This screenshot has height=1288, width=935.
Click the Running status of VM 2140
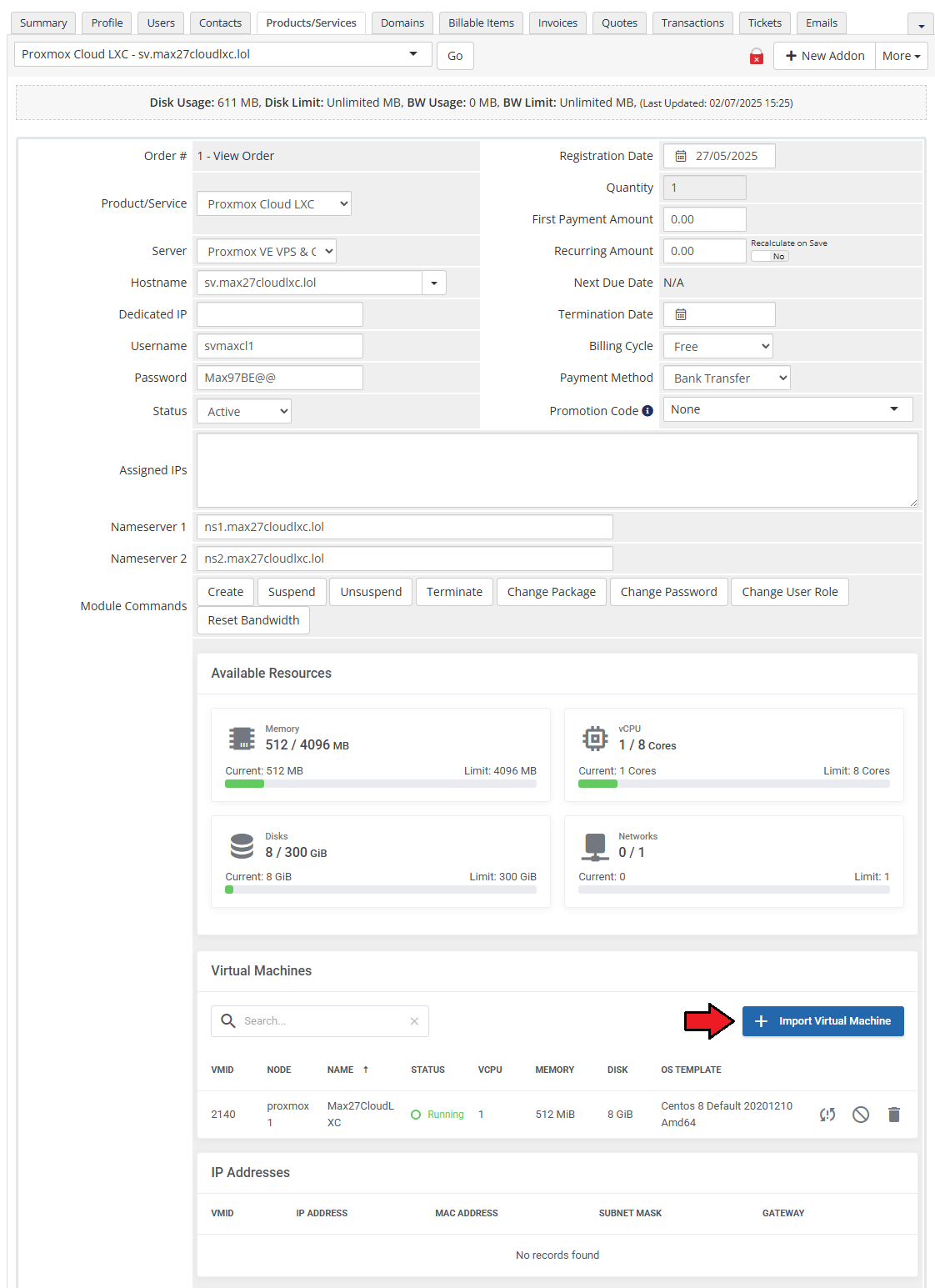(x=437, y=1115)
